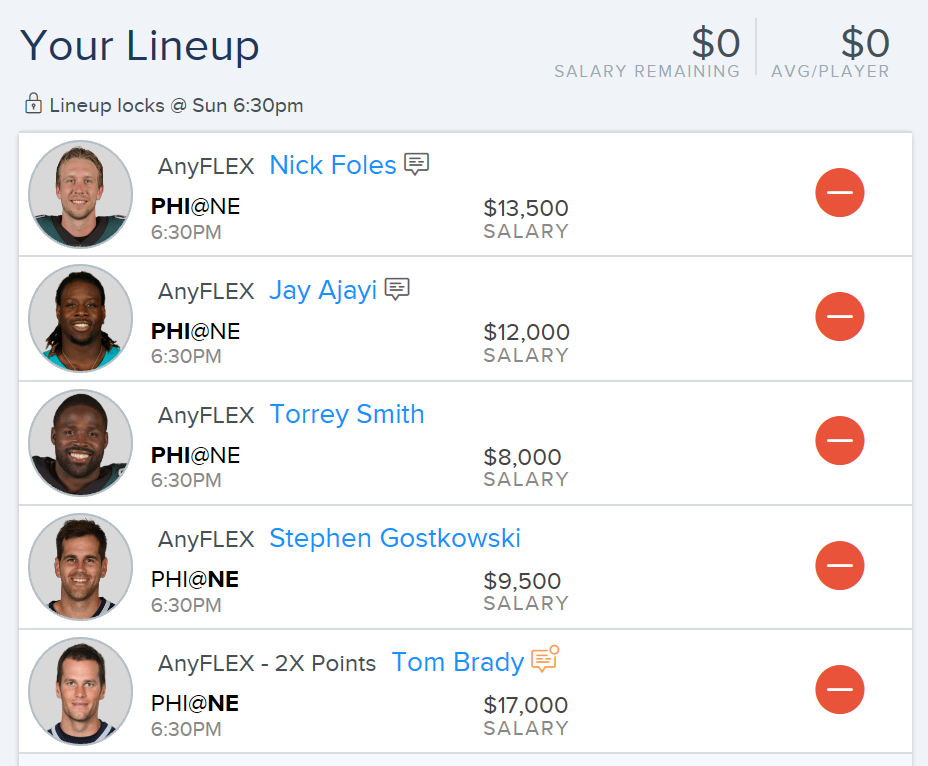
Task: Remove Tom Brady from the 2X Points slot
Action: coord(839,690)
